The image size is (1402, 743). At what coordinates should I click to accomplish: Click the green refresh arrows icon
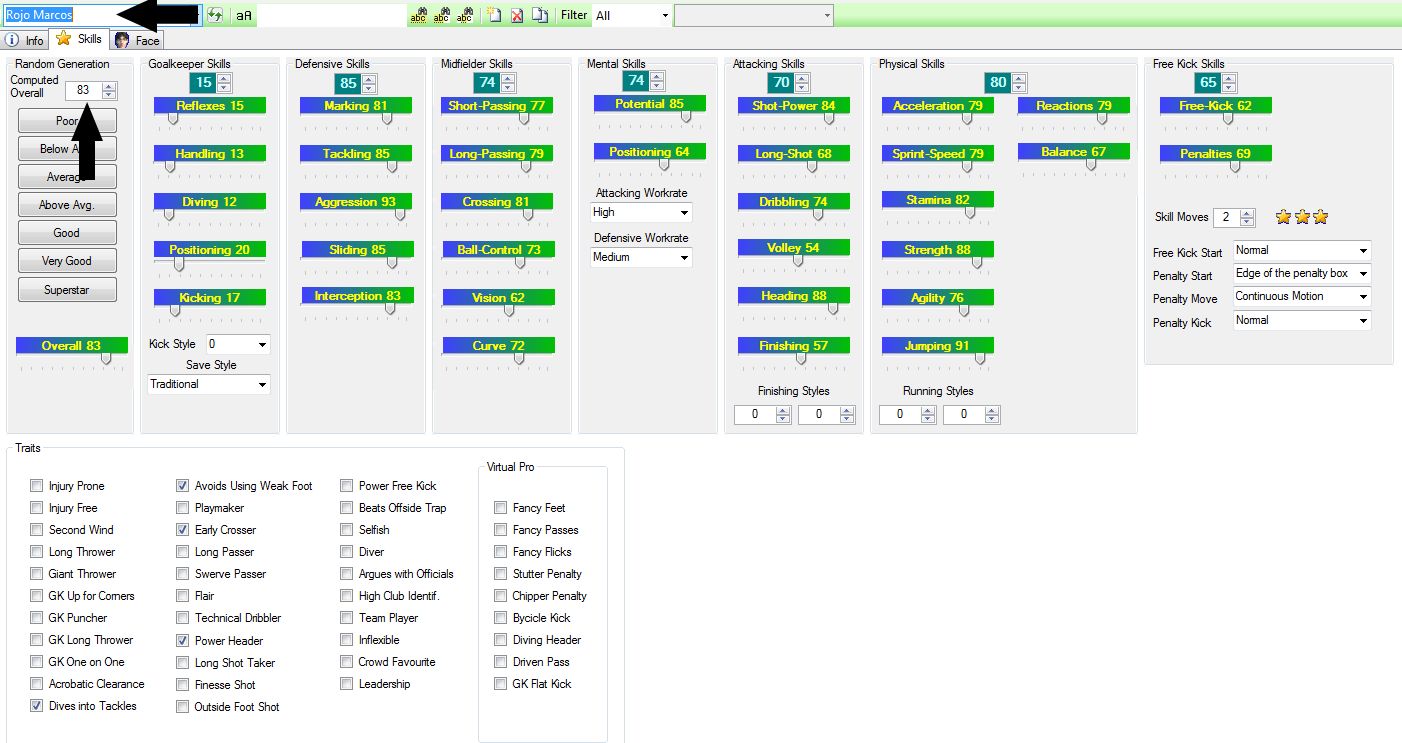pos(215,15)
